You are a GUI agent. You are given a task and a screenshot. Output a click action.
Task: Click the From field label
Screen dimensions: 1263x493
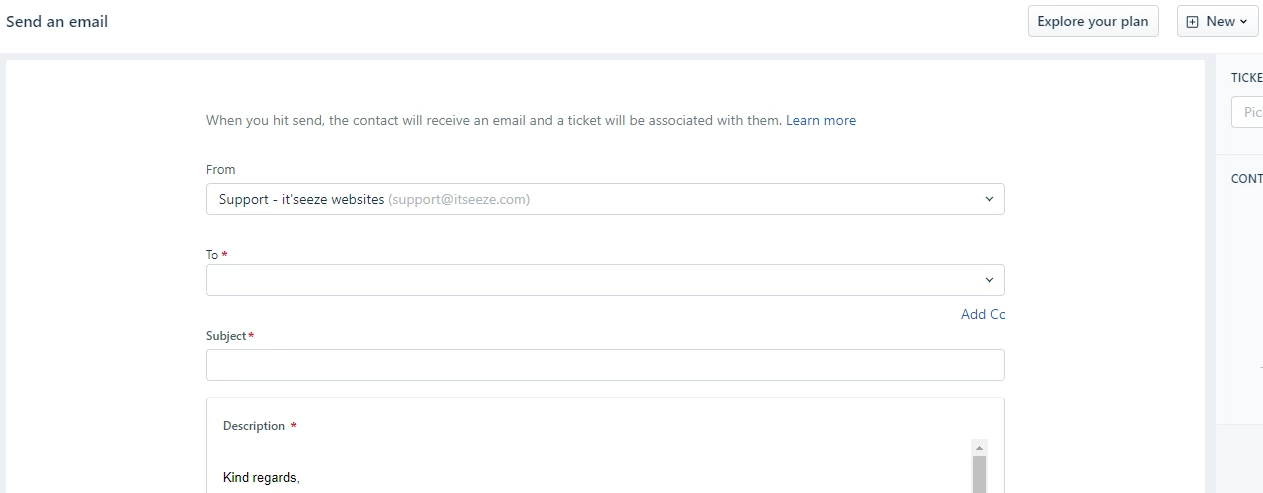pyautogui.click(x=221, y=170)
